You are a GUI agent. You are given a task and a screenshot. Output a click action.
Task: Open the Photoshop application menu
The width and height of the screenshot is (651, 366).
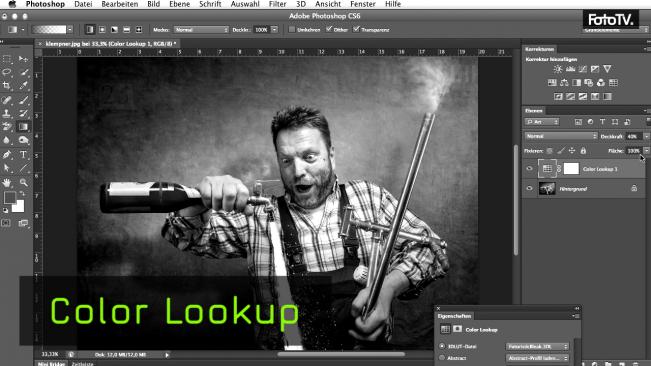point(45,4)
